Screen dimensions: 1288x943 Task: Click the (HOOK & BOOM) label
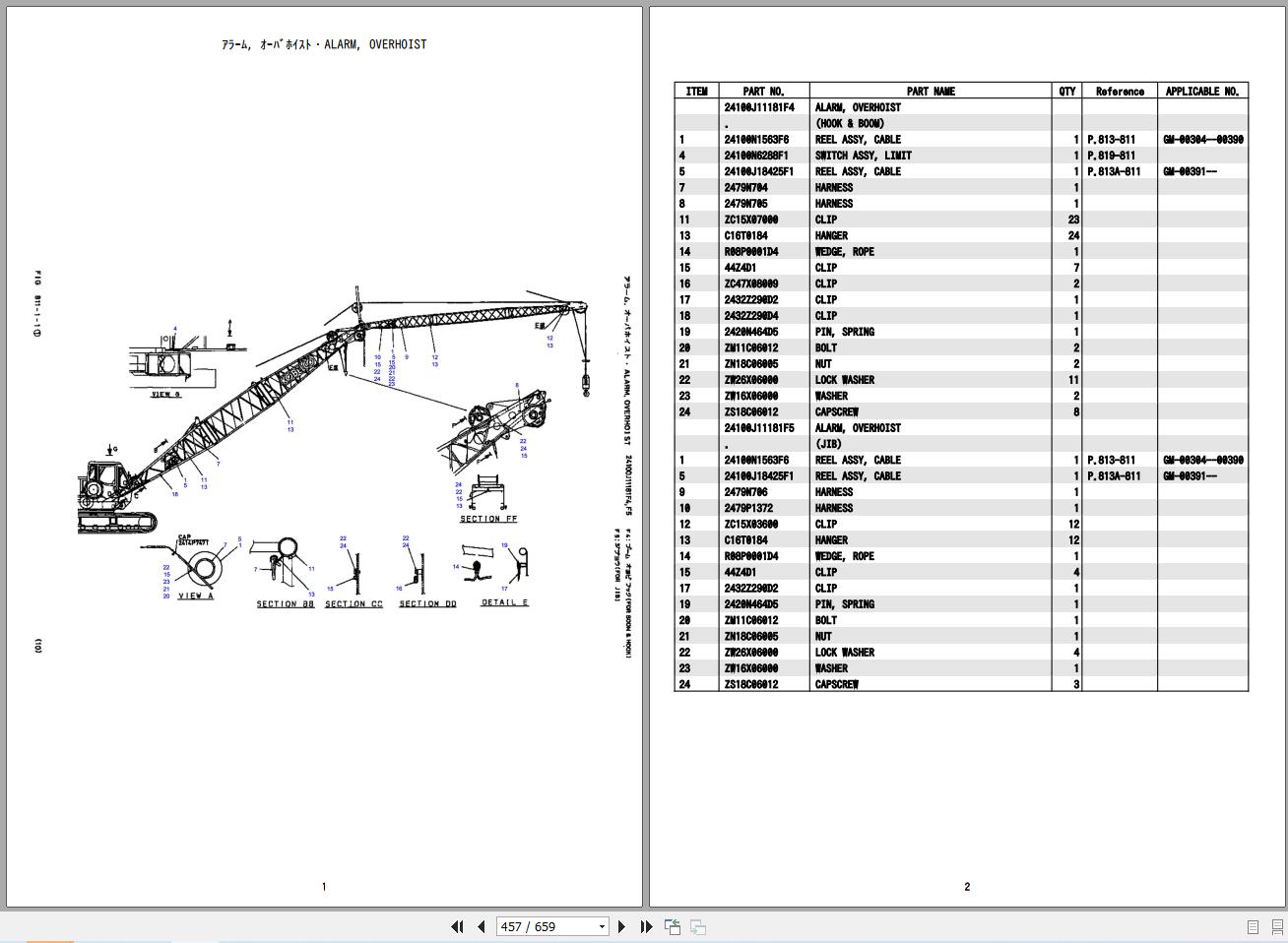tap(849, 123)
